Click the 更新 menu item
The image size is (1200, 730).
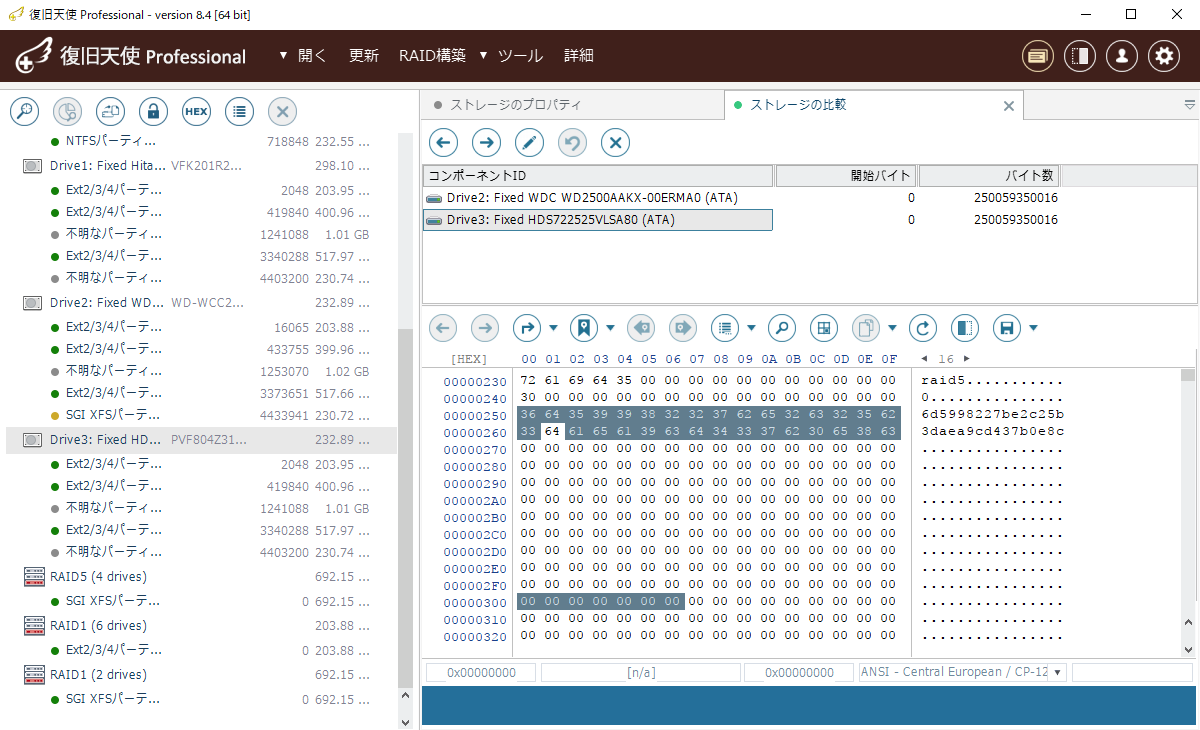pyautogui.click(x=364, y=56)
